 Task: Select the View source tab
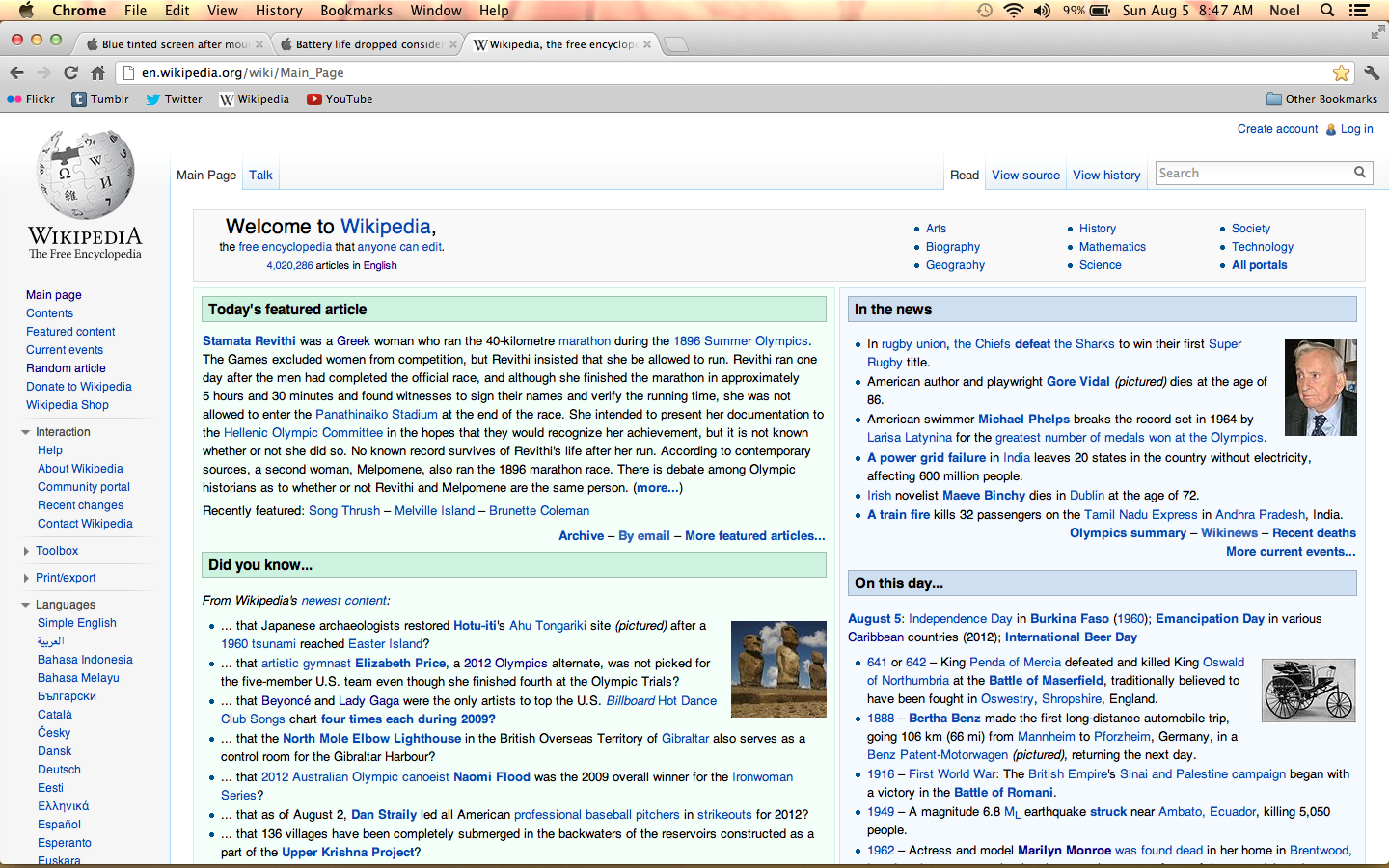pos(1025,175)
